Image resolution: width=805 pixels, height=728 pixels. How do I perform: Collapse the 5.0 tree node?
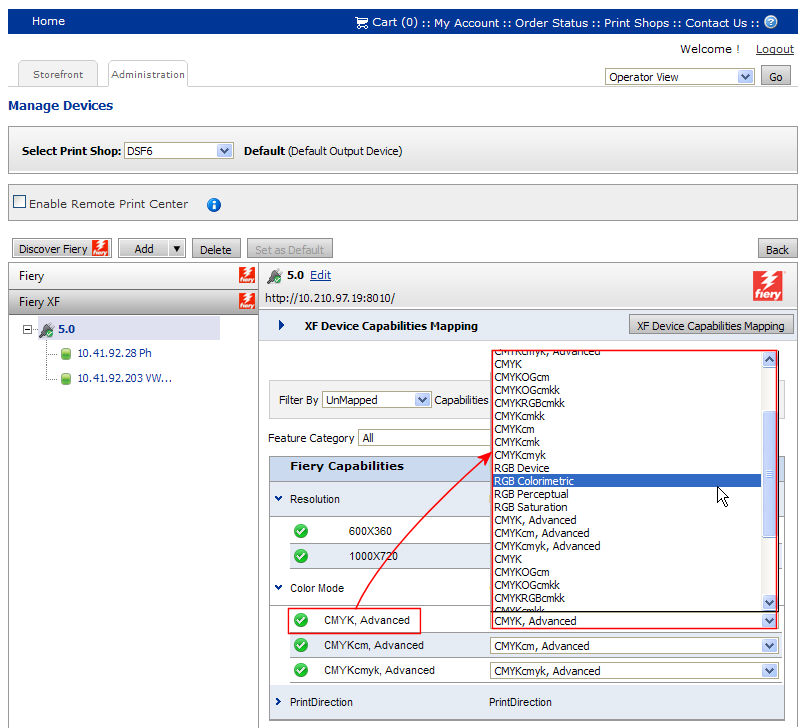28,329
